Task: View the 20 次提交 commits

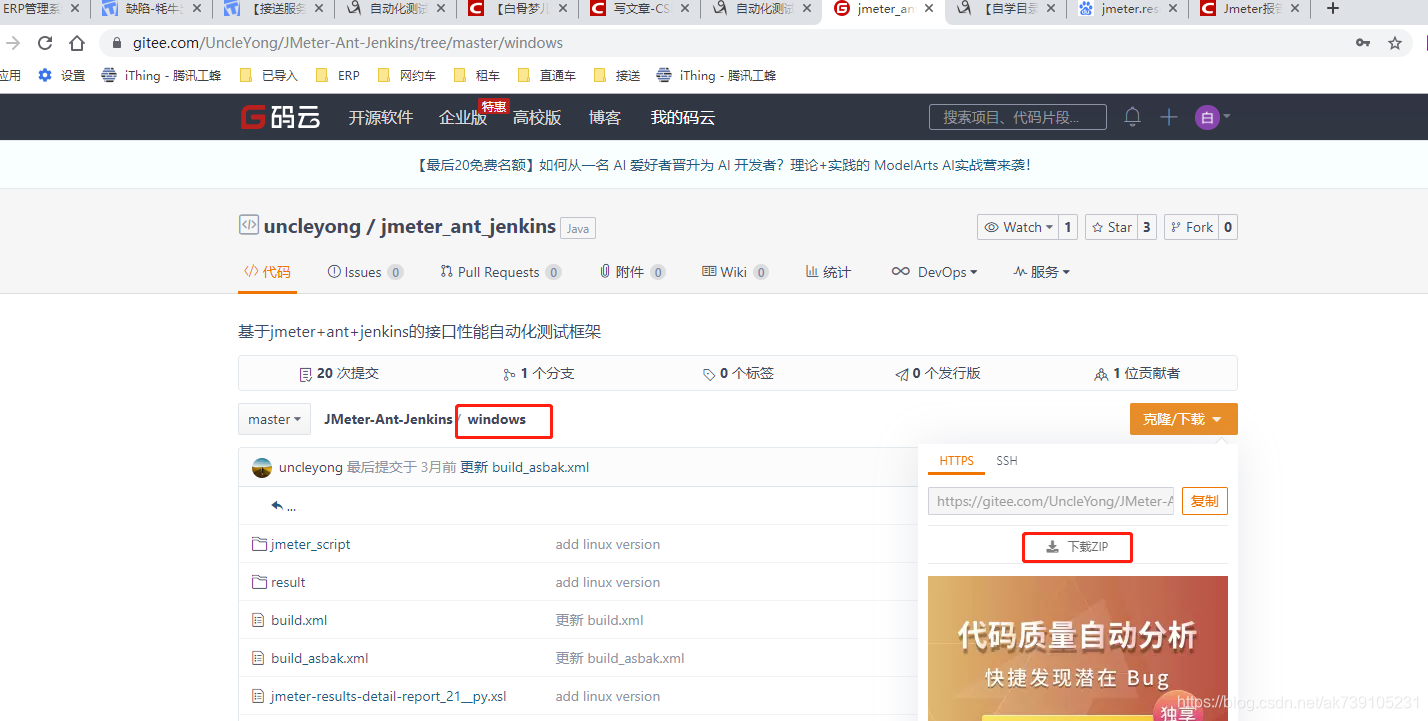Action: (339, 373)
